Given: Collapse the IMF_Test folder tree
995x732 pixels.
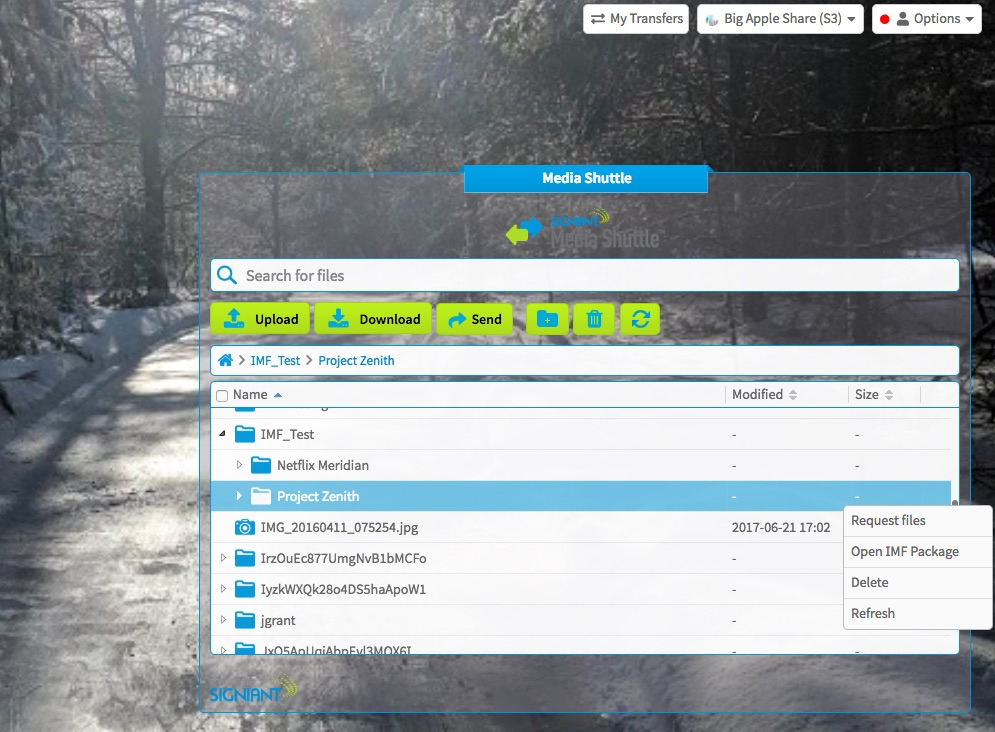Looking at the screenshot, I should click(223, 435).
